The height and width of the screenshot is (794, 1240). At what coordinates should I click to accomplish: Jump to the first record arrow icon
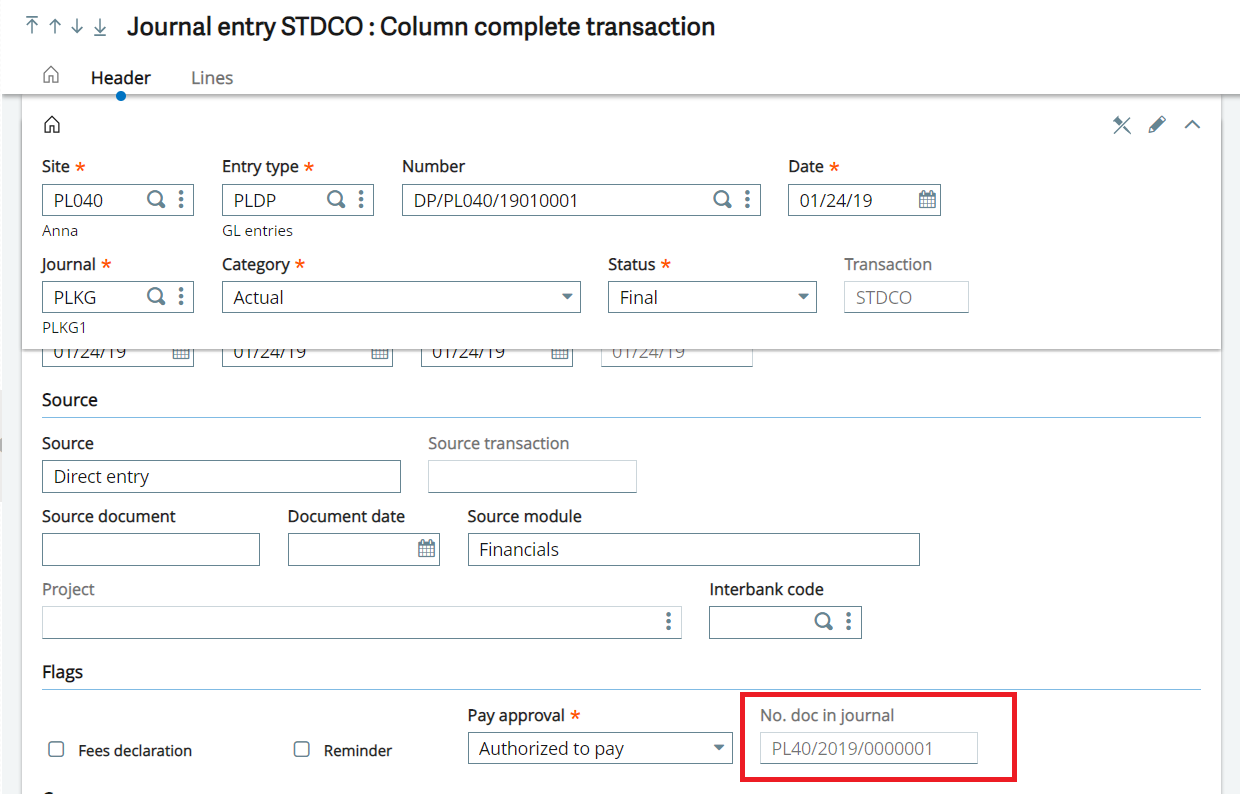click(x=32, y=26)
